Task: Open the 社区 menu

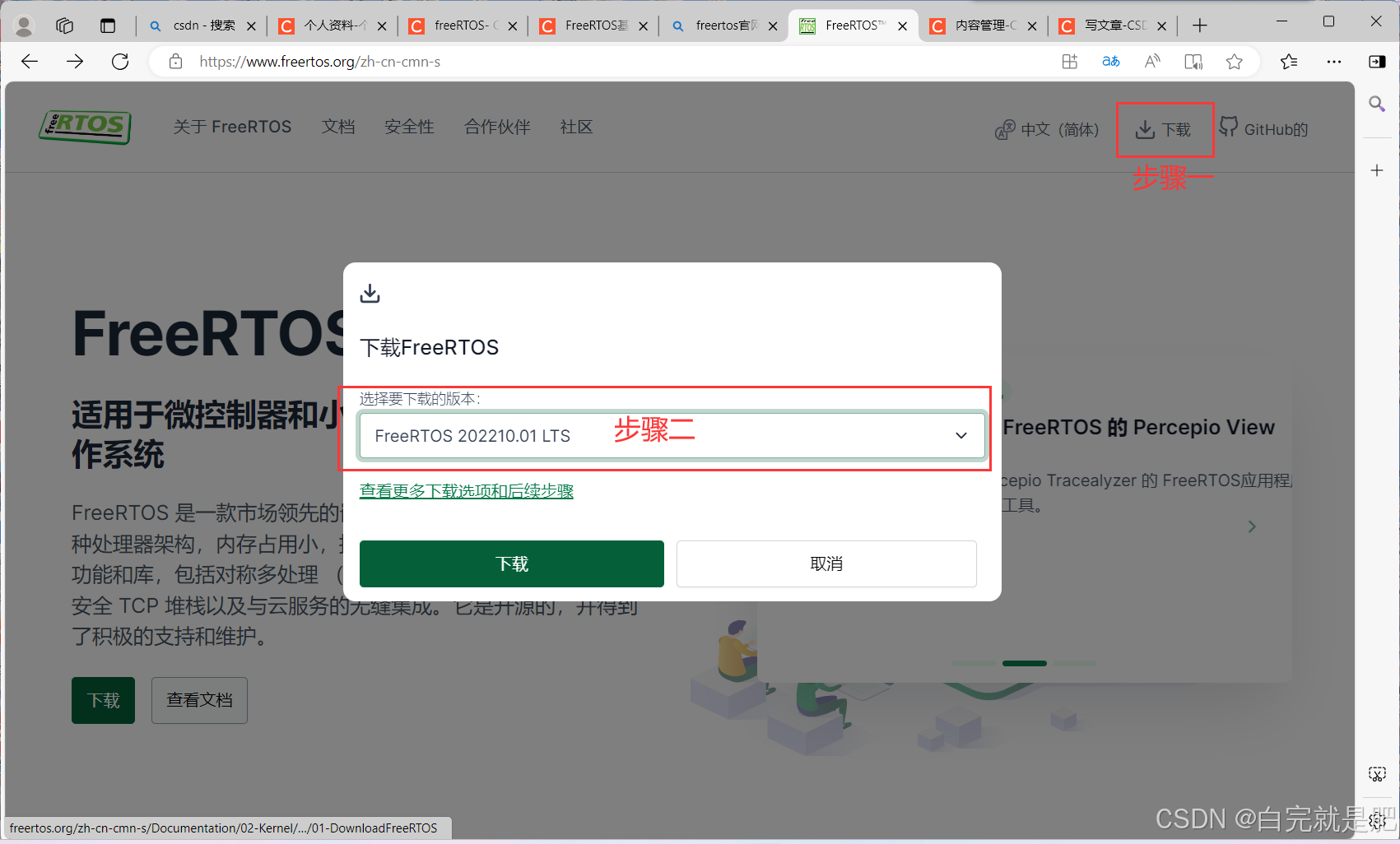Action: click(576, 127)
